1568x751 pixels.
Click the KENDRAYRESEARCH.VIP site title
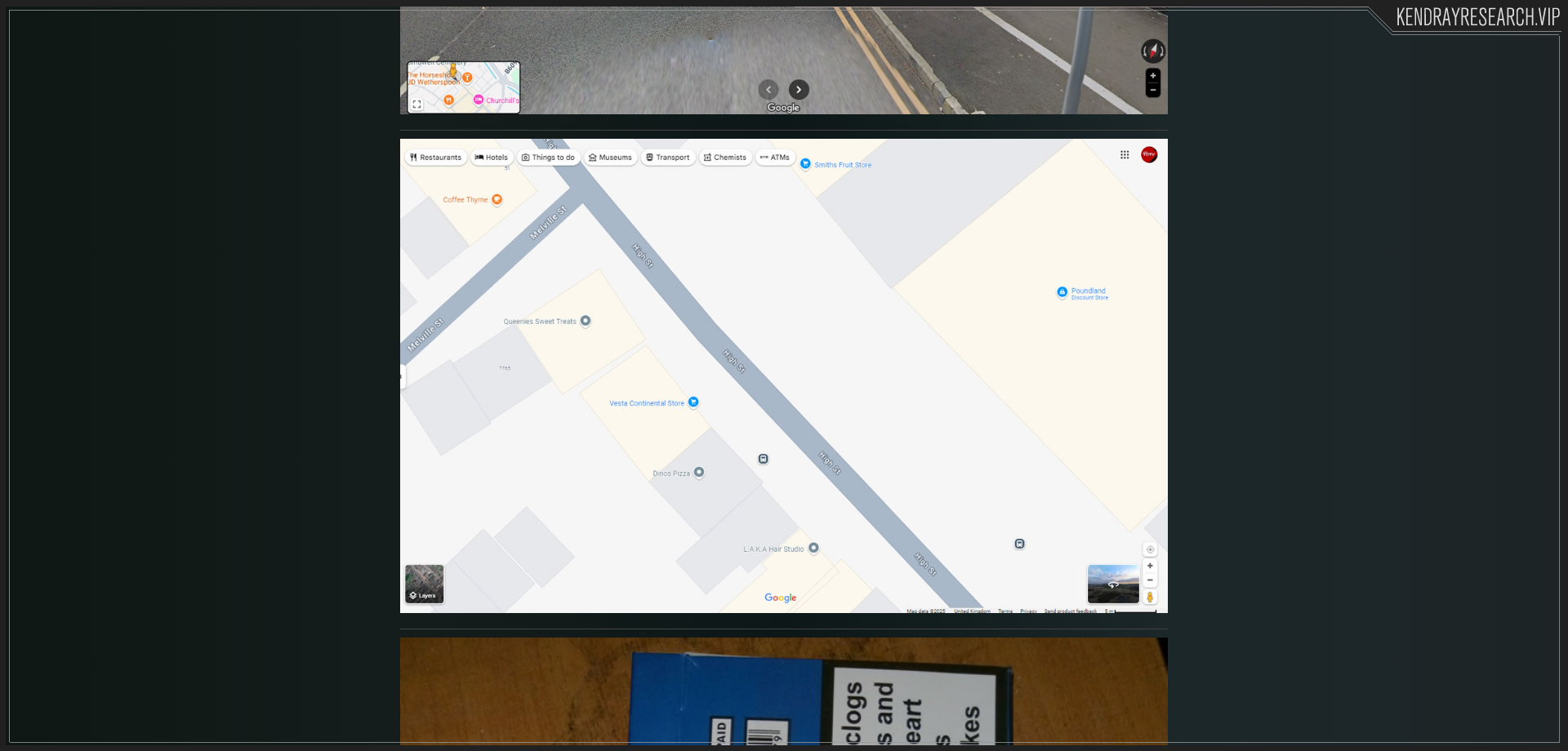(x=1477, y=17)
